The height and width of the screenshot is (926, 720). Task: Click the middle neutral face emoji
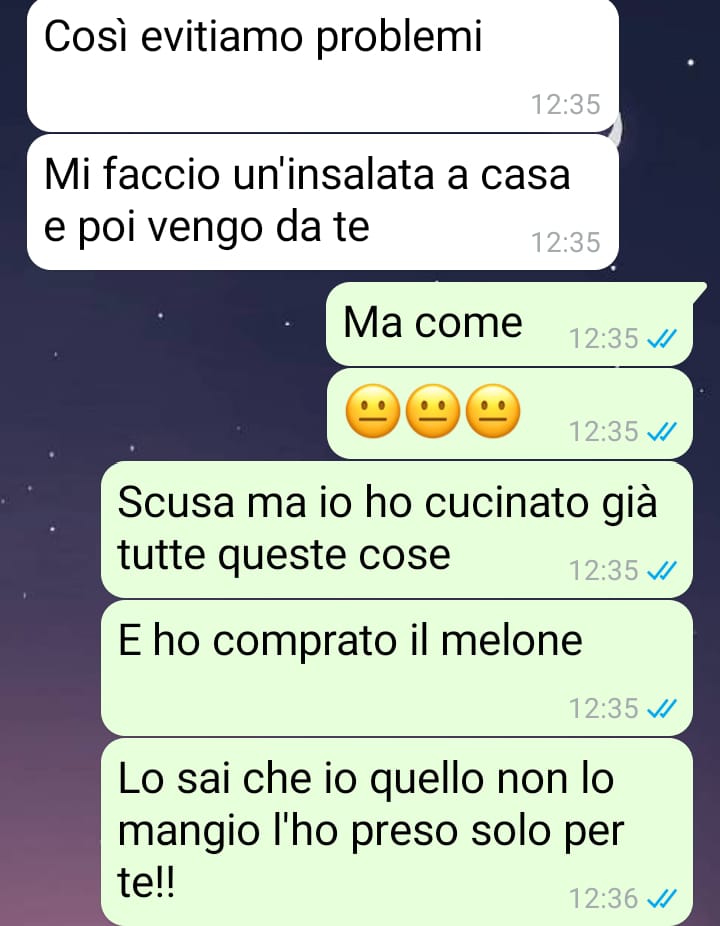click(433, 411)
